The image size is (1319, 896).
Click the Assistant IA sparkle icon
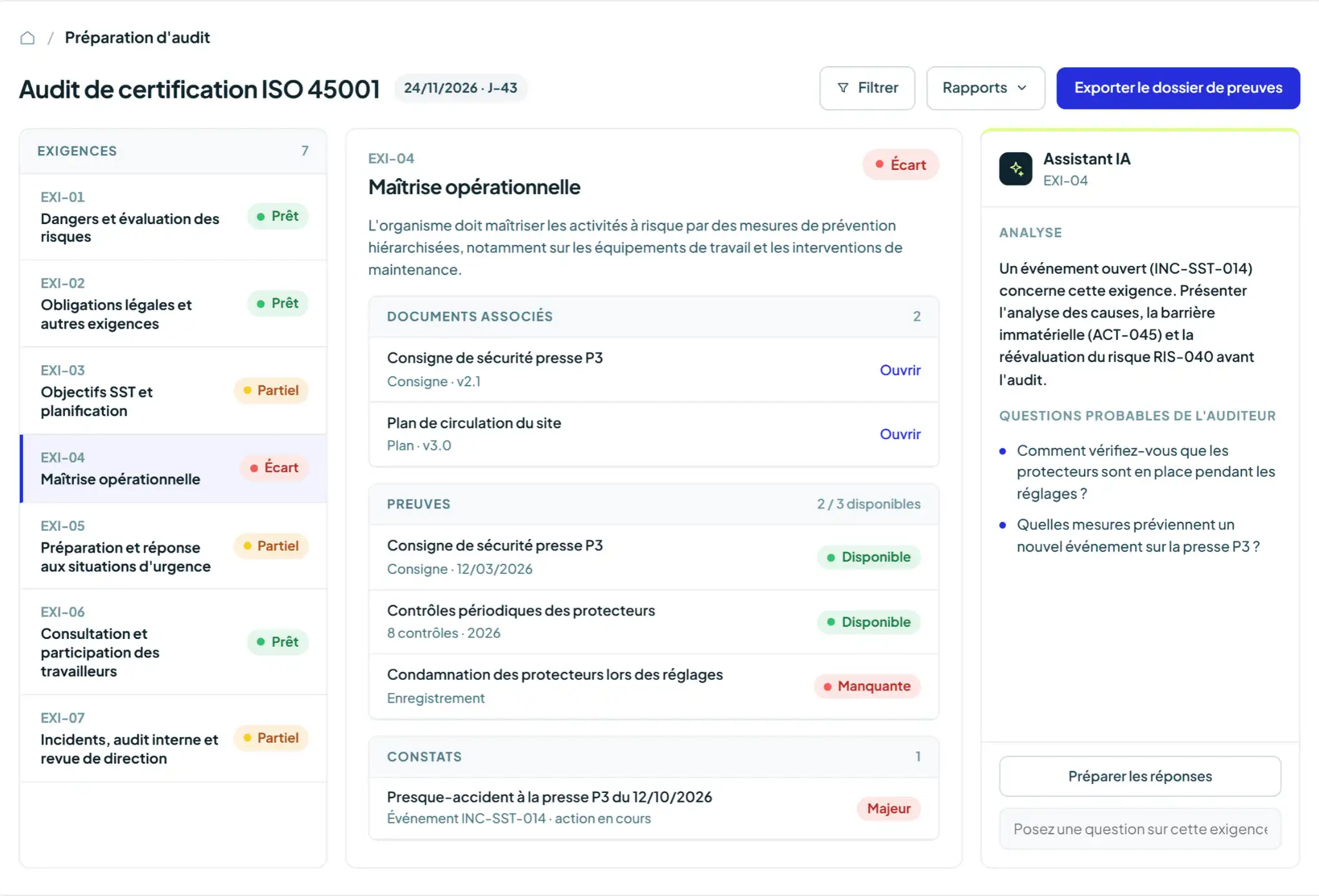(x=1016, y=169)
